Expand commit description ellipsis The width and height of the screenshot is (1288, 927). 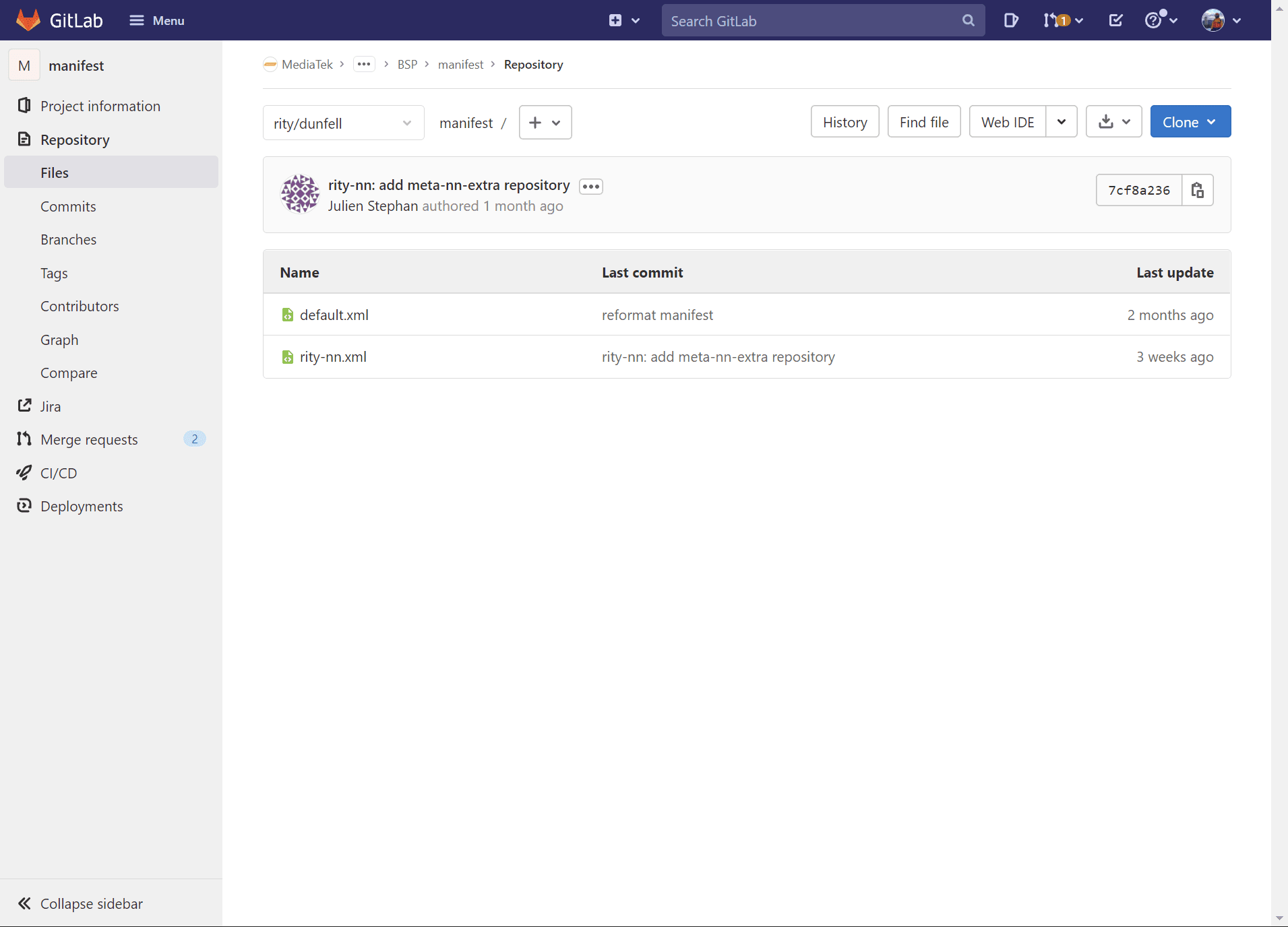click(591, 187)
